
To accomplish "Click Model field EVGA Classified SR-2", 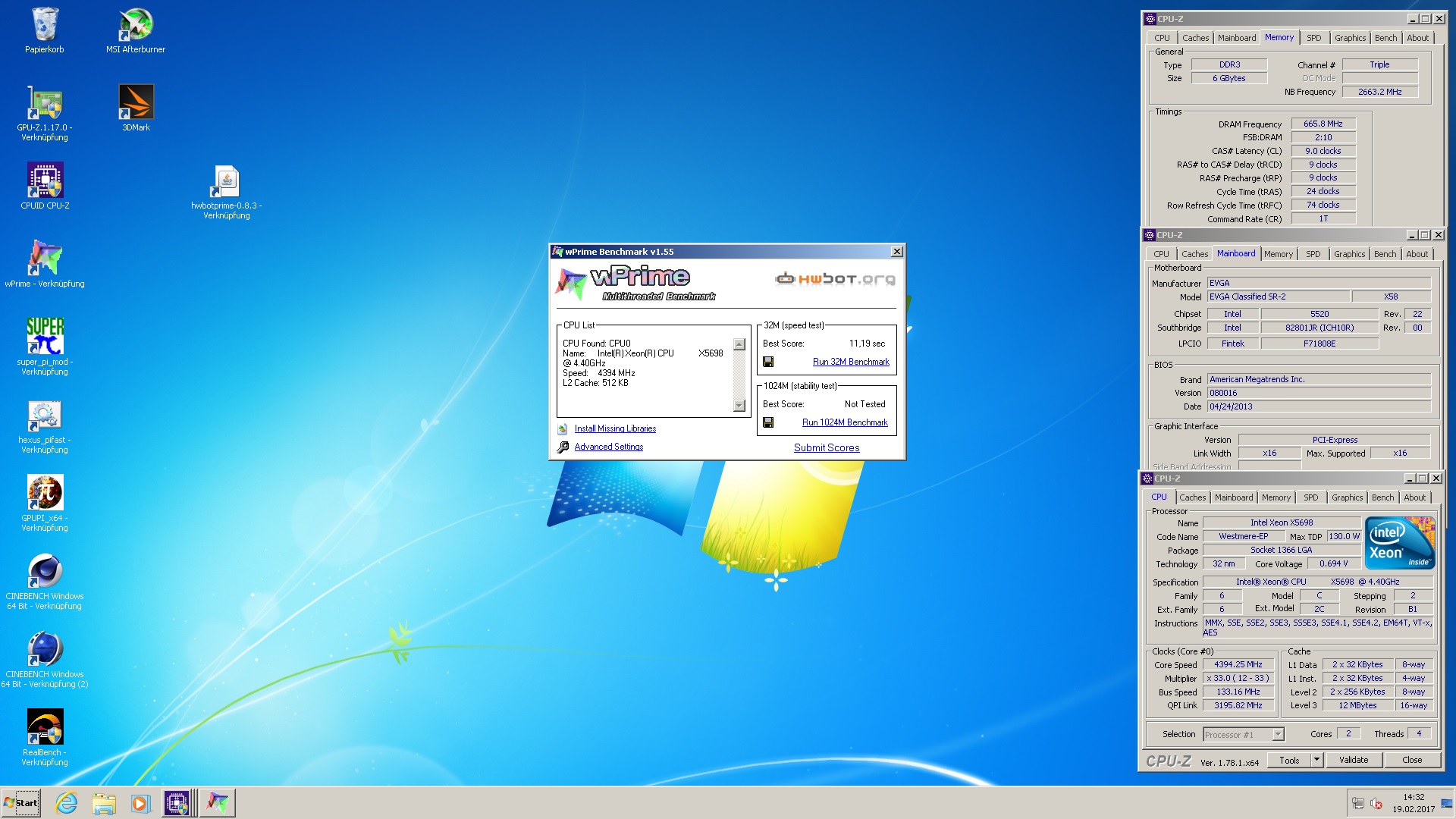I will (x=1279, y=297).
